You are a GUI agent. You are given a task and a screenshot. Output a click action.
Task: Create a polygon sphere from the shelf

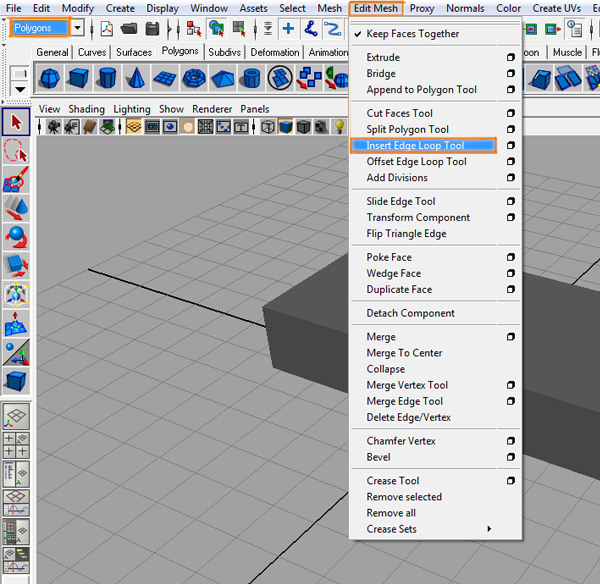point(50,78)
